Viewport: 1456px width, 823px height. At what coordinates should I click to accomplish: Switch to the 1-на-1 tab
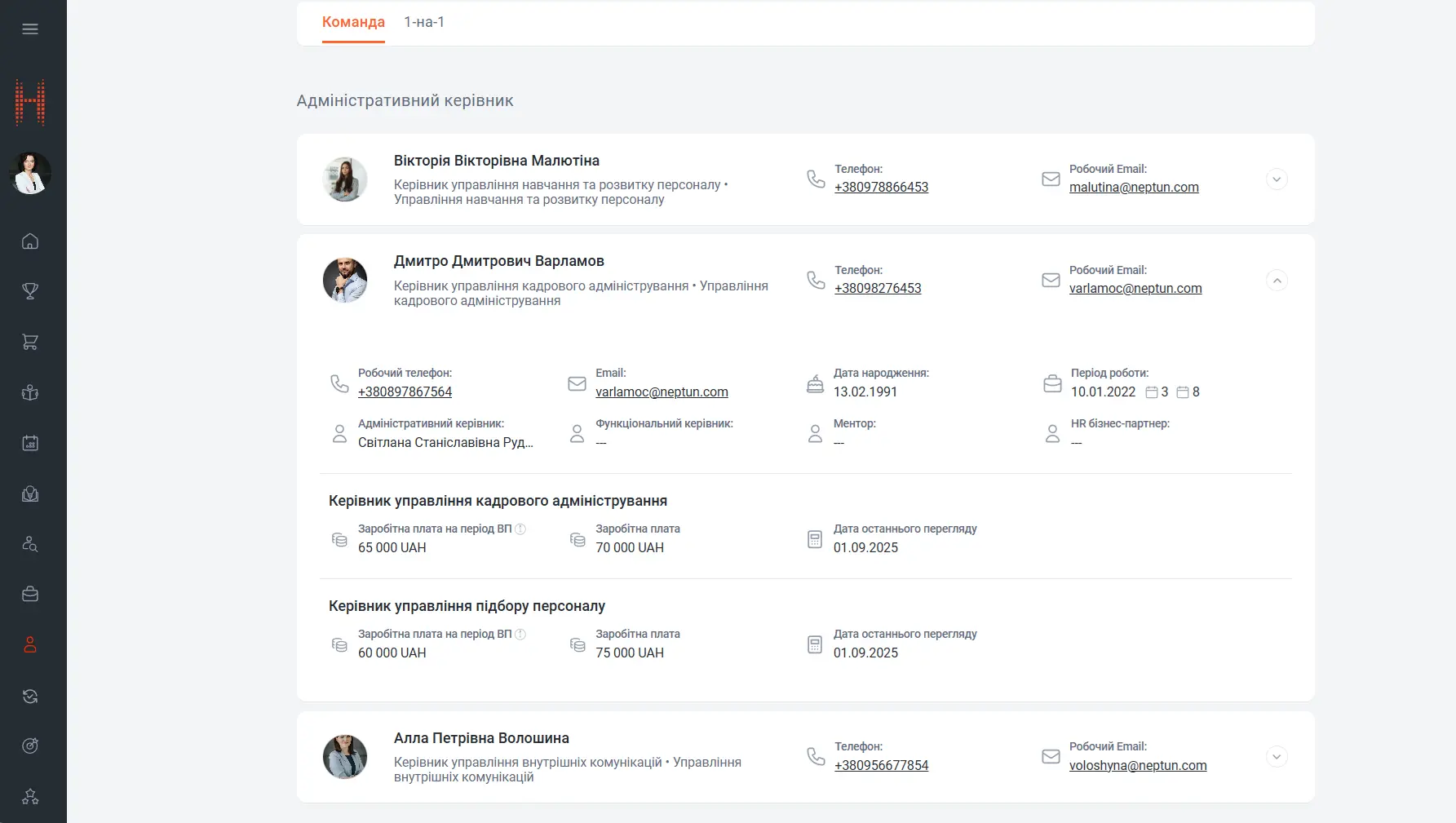pyautogui.click(x=424, y=22)
